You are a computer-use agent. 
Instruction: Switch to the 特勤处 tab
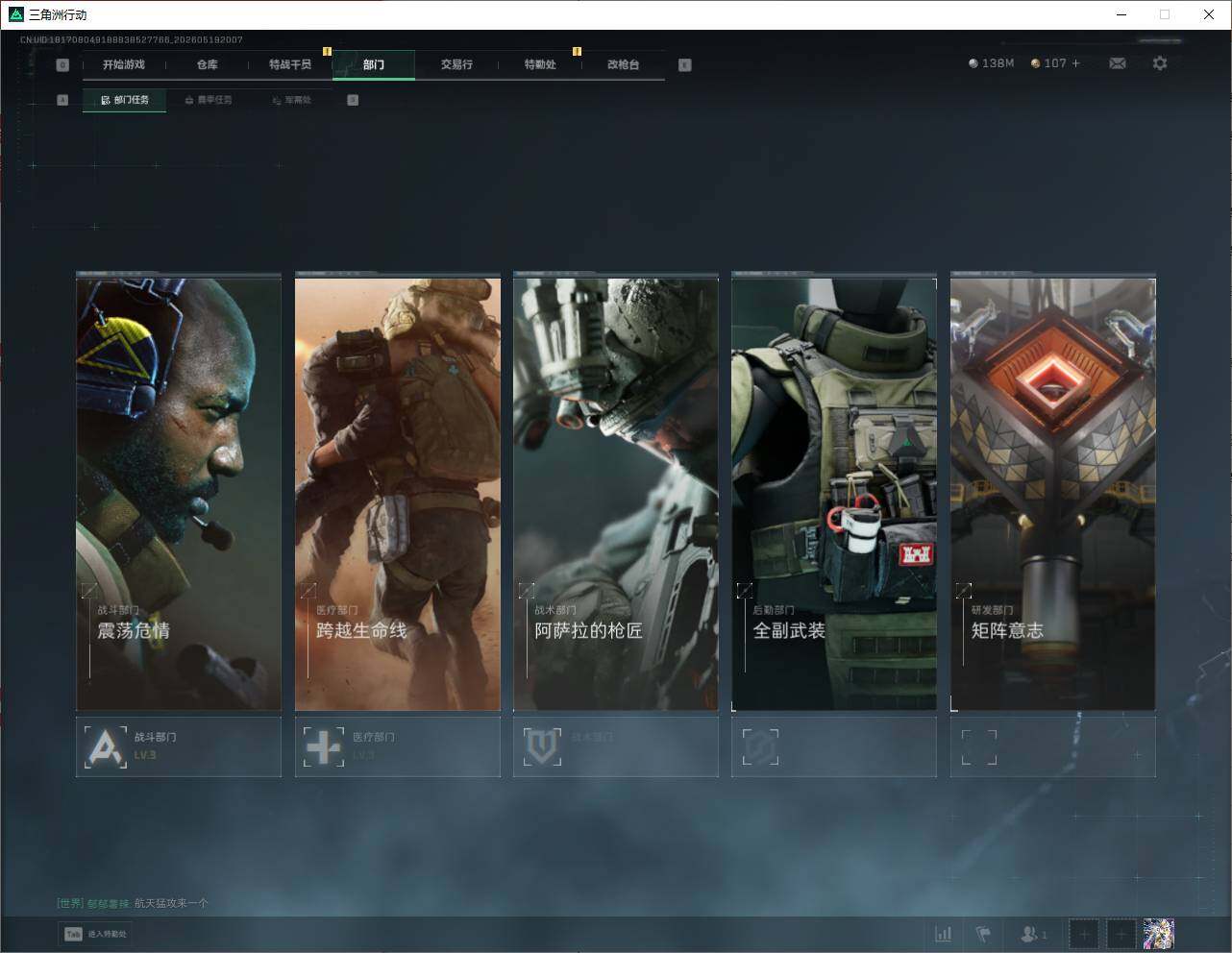540,65
